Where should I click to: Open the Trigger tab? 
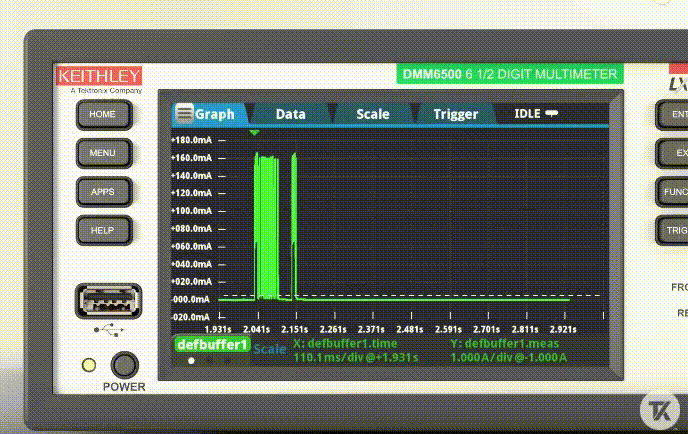(455, 114)
